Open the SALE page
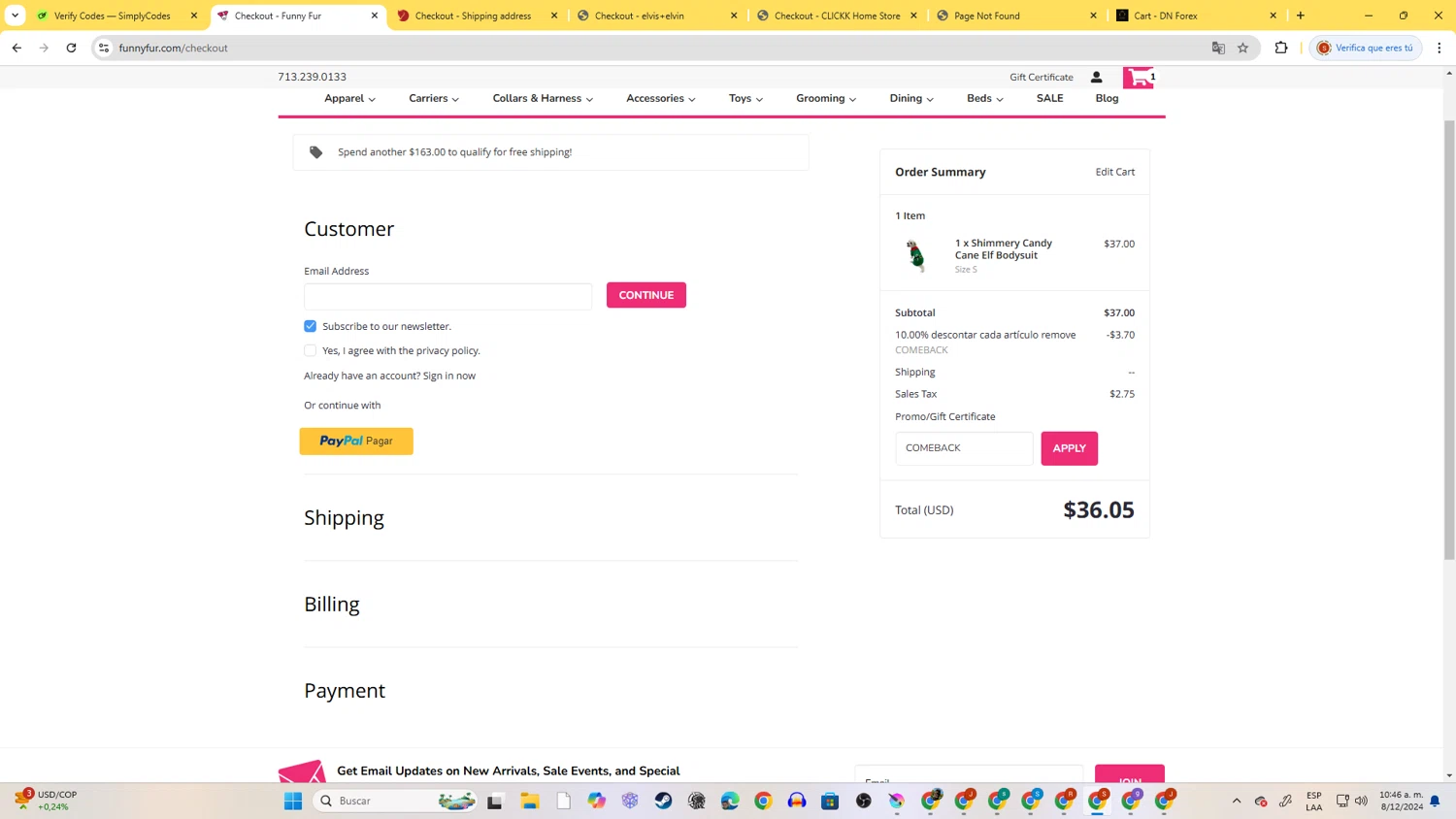The width and height of the screenshot is (1456, 819). [1049, 98]
